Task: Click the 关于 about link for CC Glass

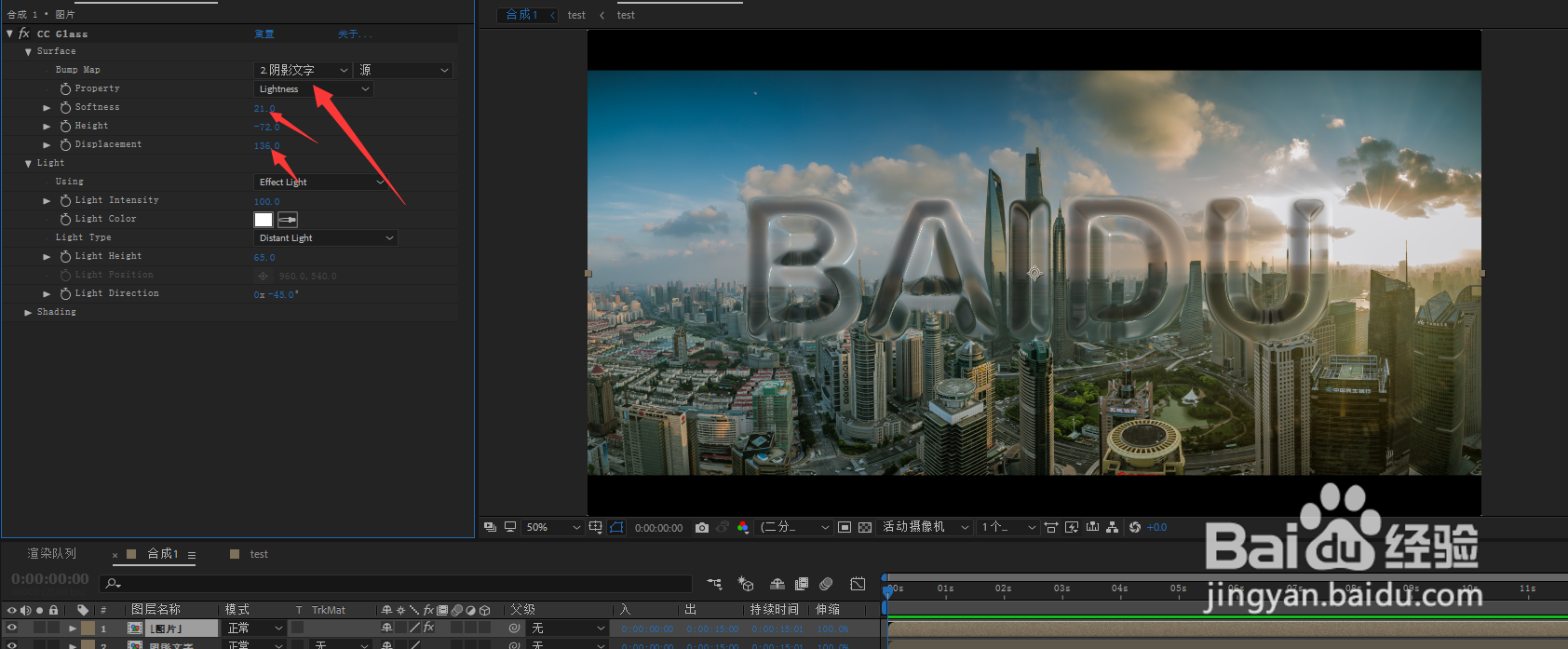Action: point(354,34)
